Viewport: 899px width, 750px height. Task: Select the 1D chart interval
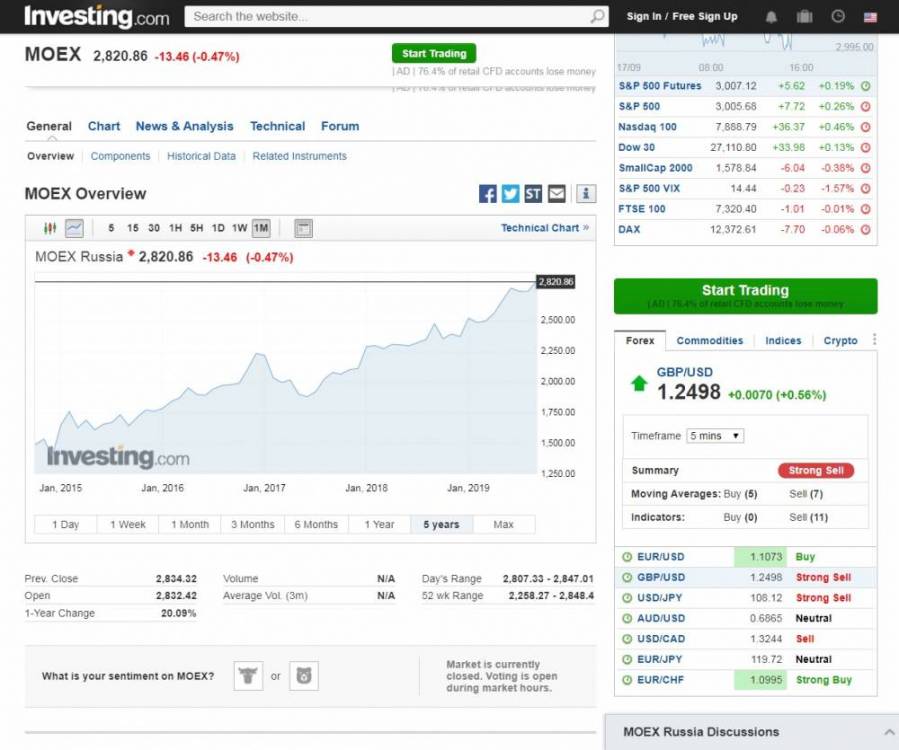[218, 228]
